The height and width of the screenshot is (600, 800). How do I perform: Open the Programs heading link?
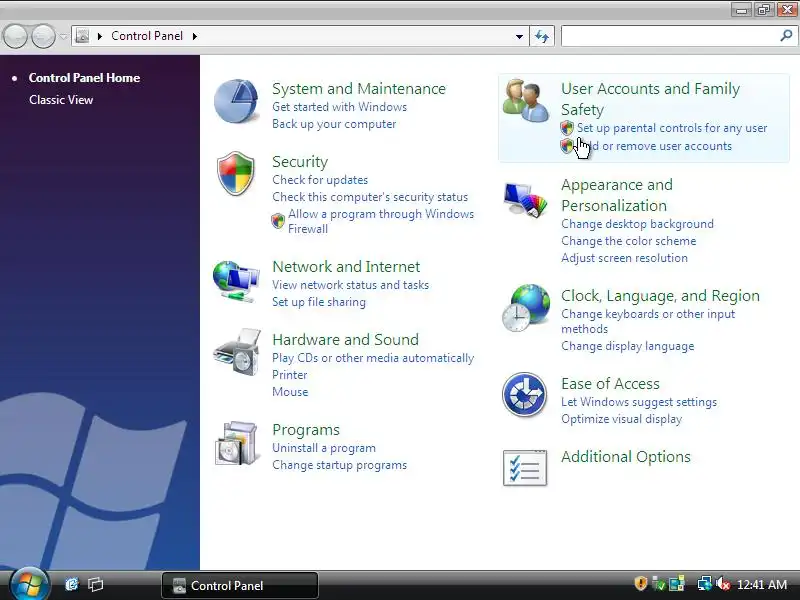click(x=306, y=430)
